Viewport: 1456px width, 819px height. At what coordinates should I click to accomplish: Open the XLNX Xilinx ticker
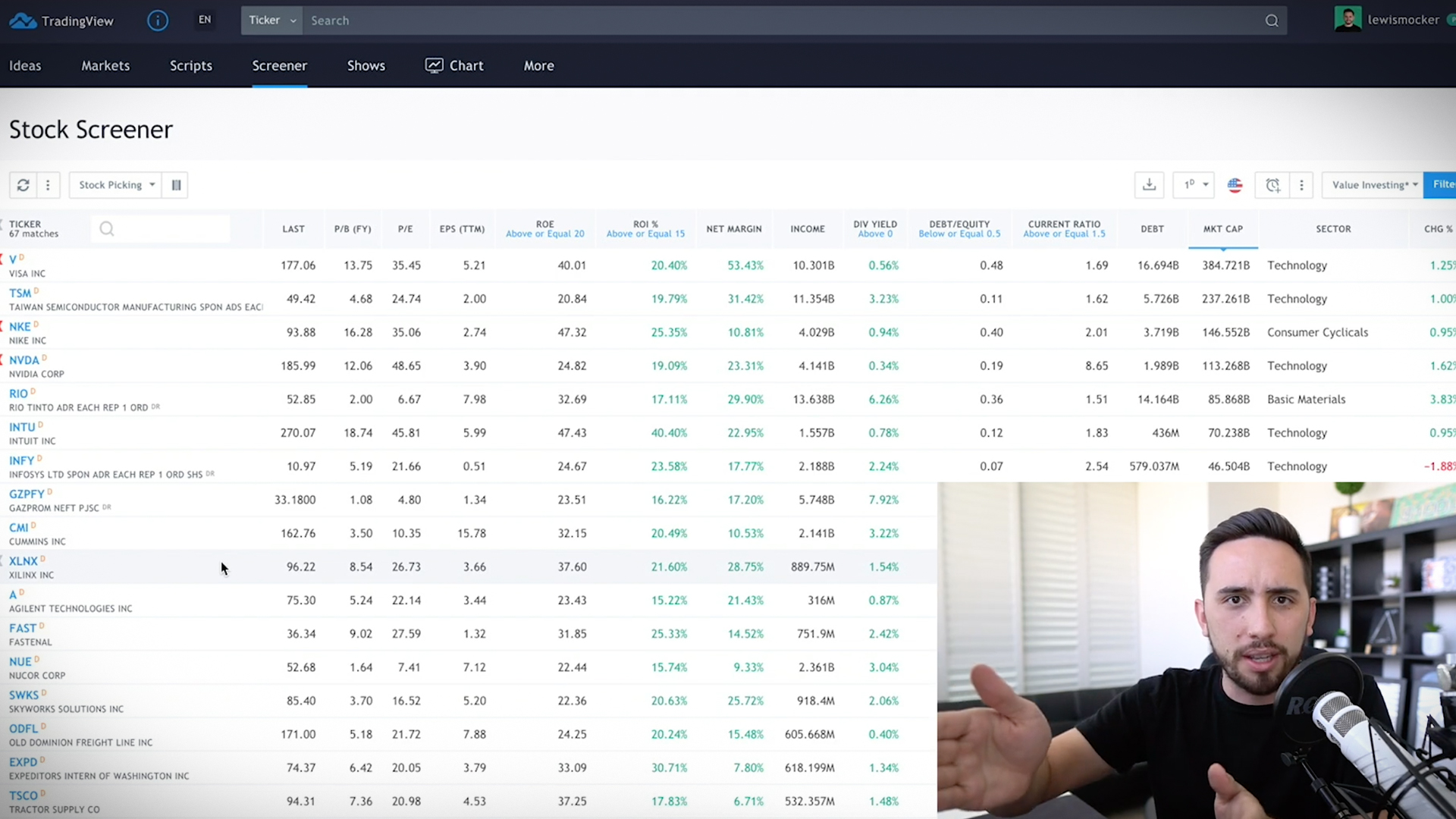[23, 561]
